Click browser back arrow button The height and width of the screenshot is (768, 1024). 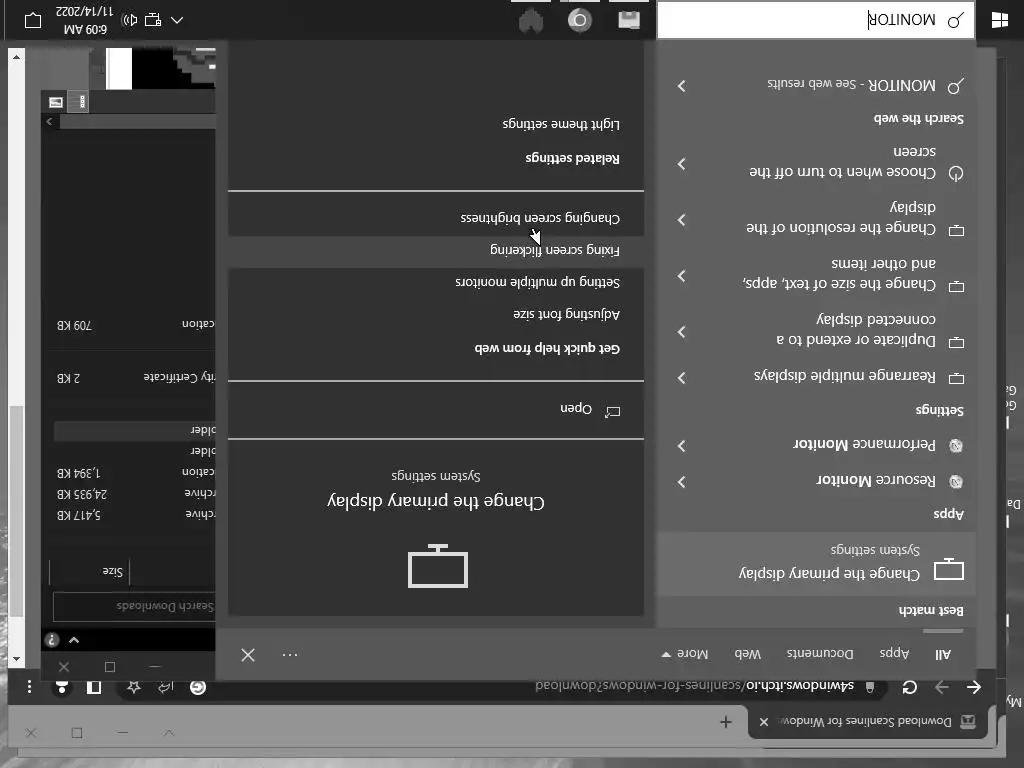click(974, 687)
